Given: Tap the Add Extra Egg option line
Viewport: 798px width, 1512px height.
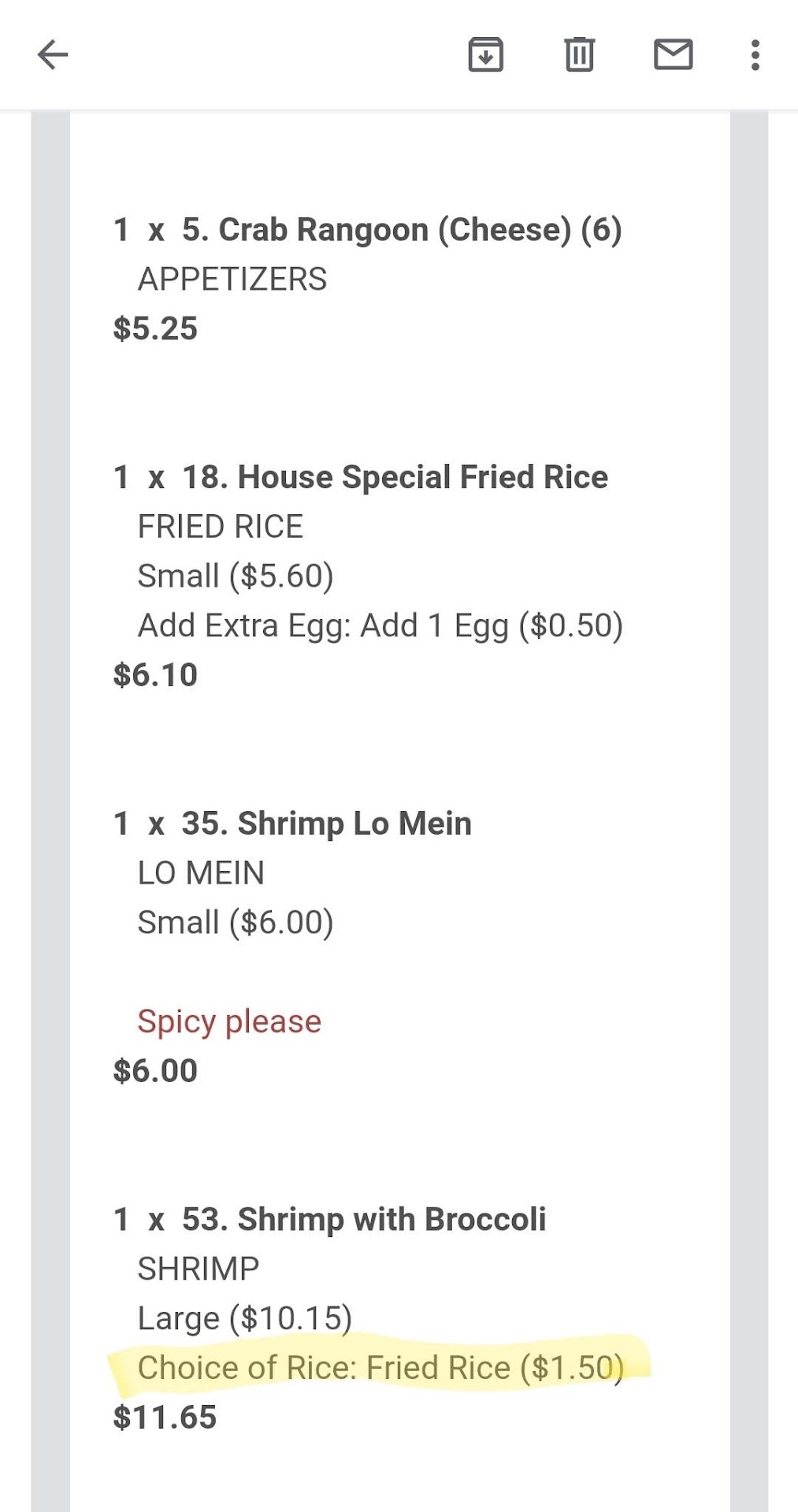Looking at the screenshot, I should [380, 625].
